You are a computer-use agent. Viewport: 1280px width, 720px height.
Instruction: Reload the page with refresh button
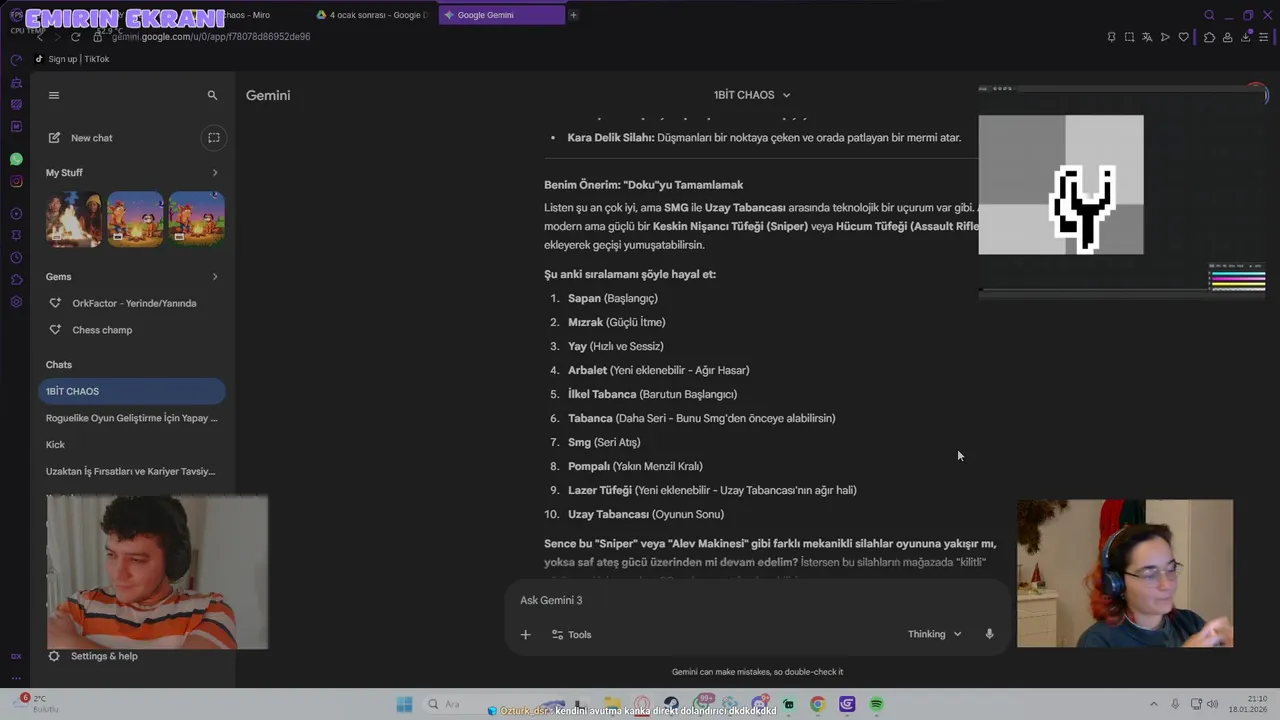click(75, 37)
